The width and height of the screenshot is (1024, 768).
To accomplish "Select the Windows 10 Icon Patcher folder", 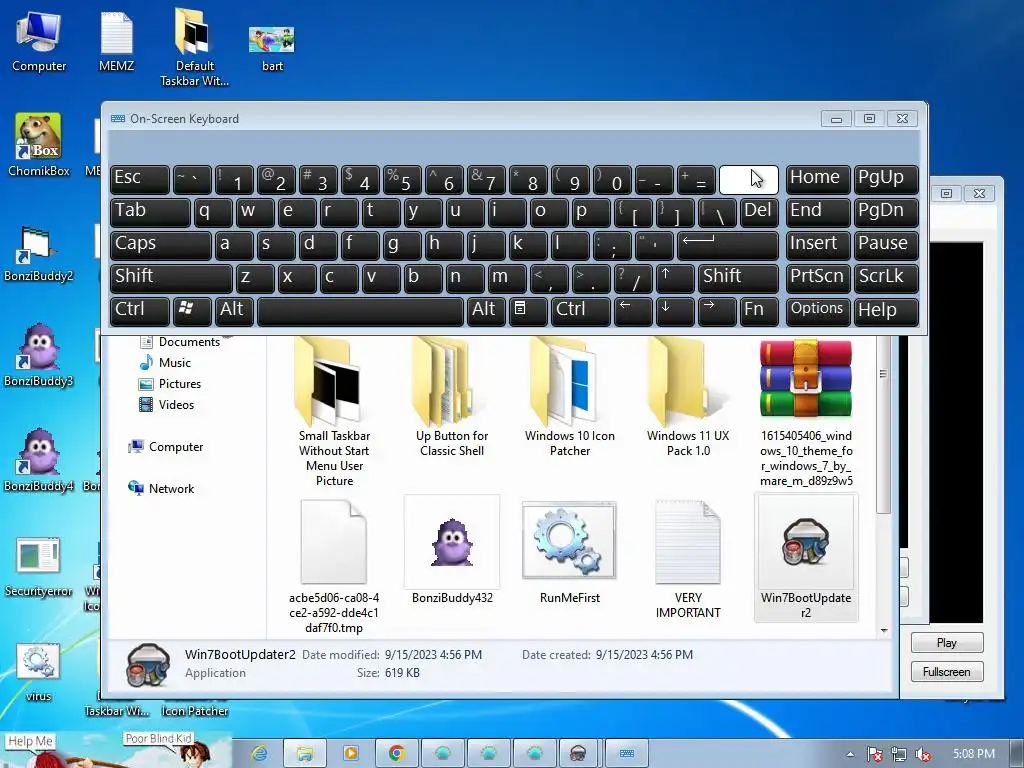I will coord(569,398).
